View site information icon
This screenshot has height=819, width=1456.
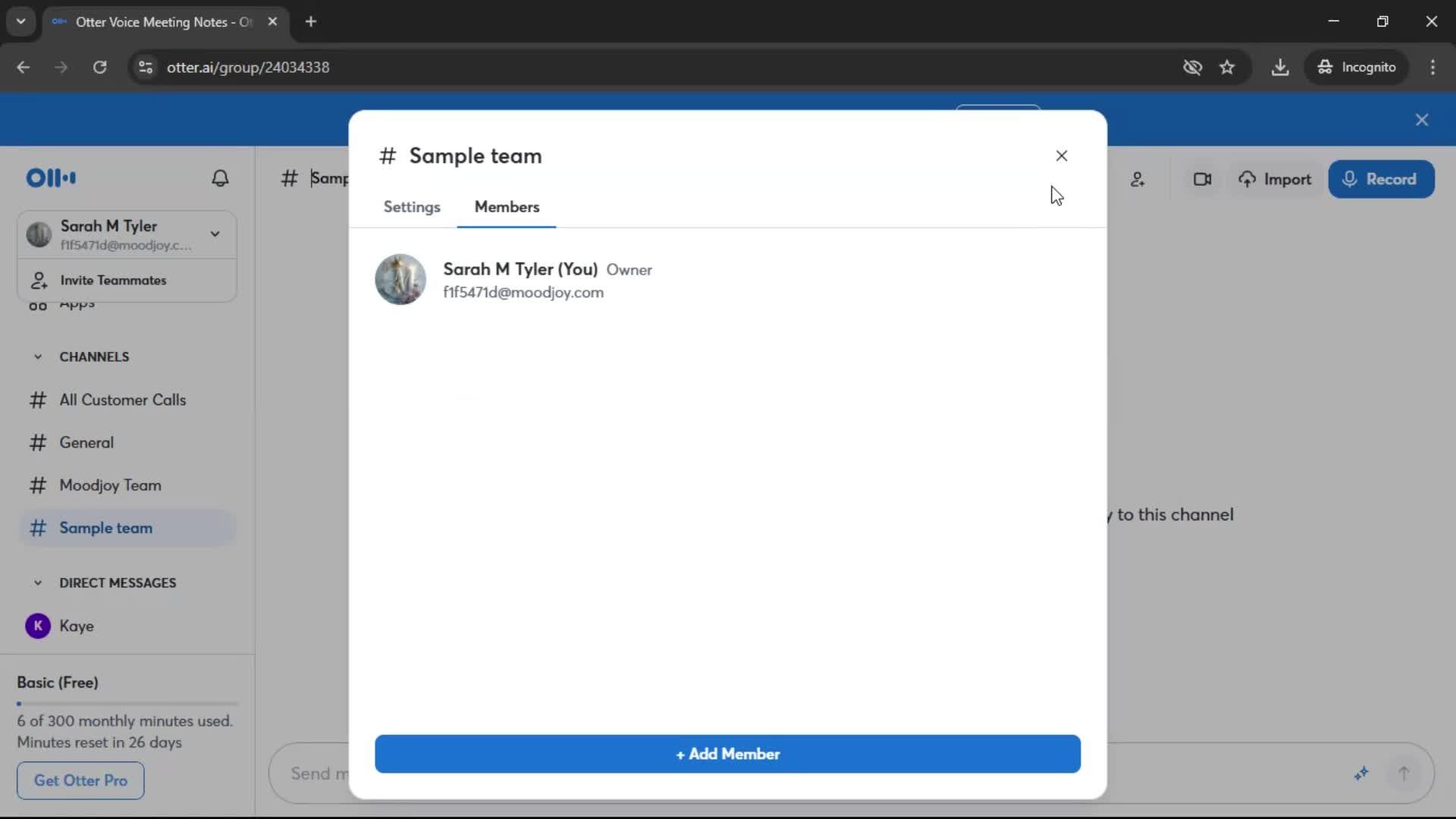coord(146,67)
